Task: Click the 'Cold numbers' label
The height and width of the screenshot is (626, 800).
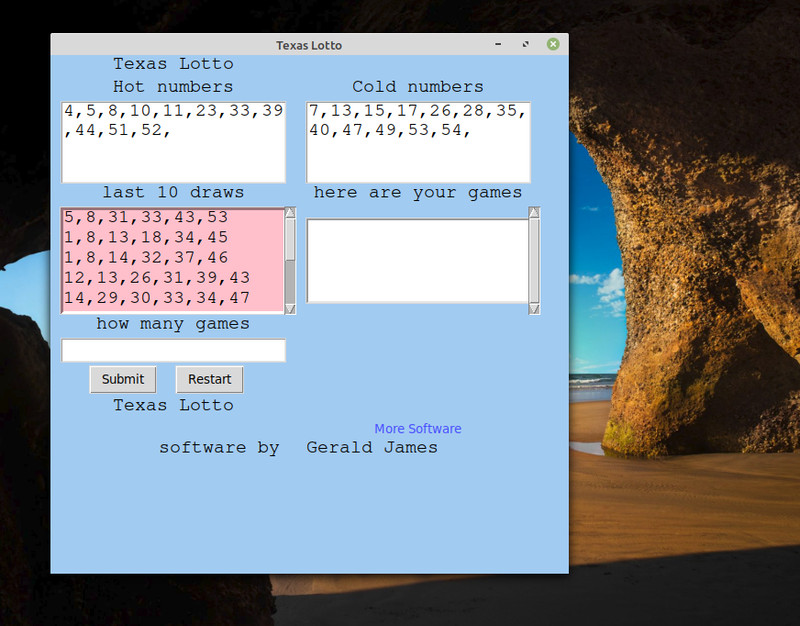Action: 418,87
